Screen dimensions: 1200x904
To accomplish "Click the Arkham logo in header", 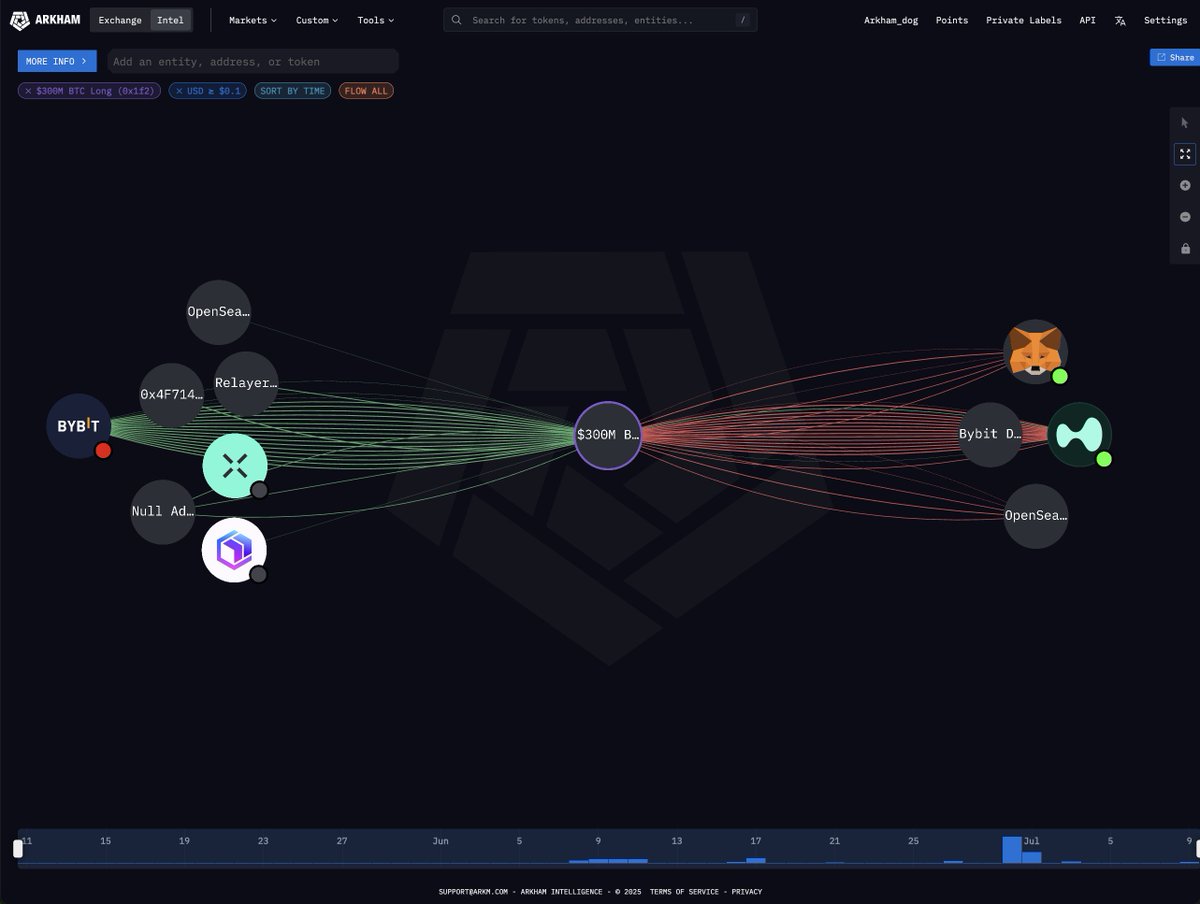I will coord(45,20).
